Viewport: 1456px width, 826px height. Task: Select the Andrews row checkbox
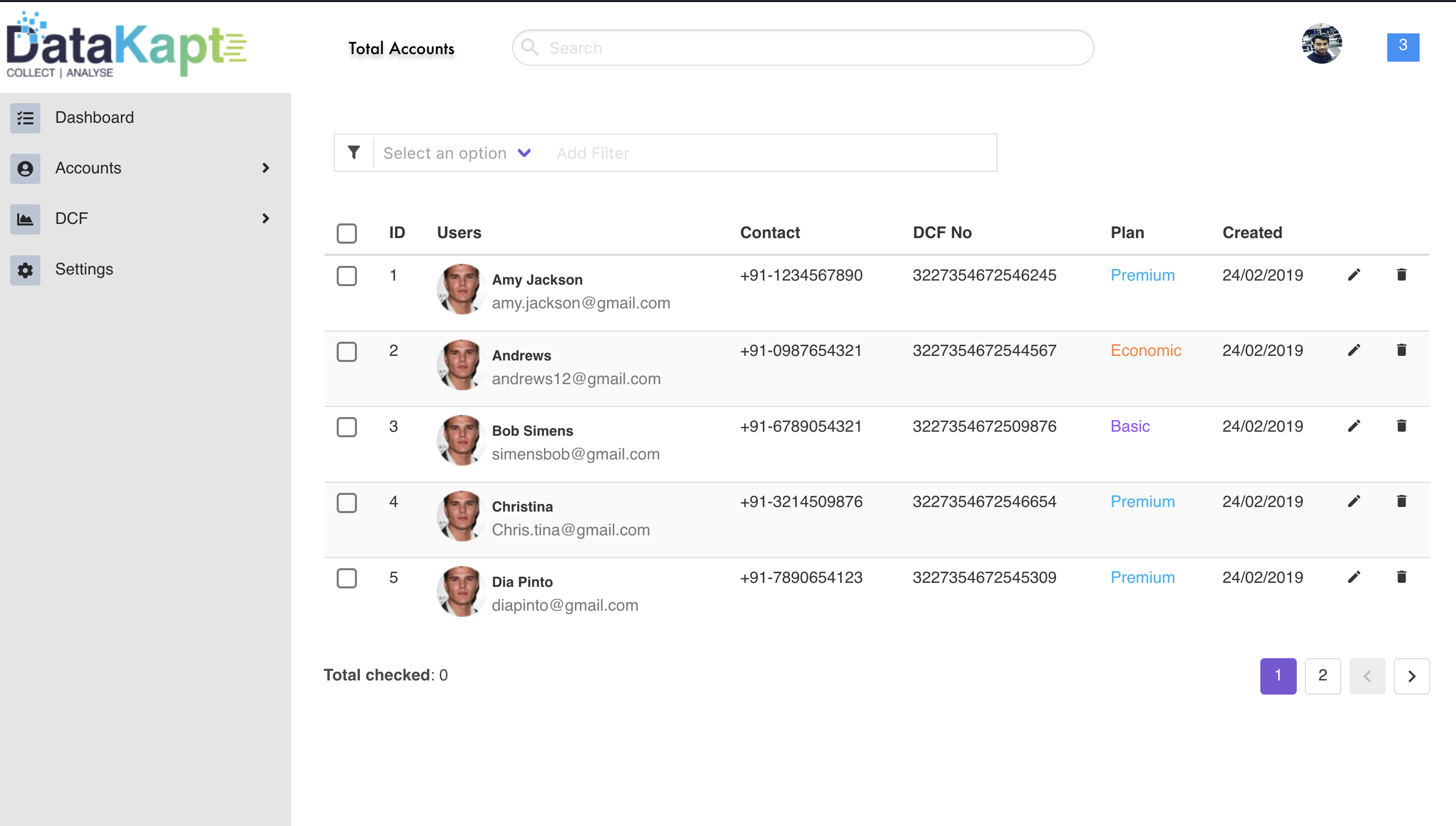click(x=347, y=352)
